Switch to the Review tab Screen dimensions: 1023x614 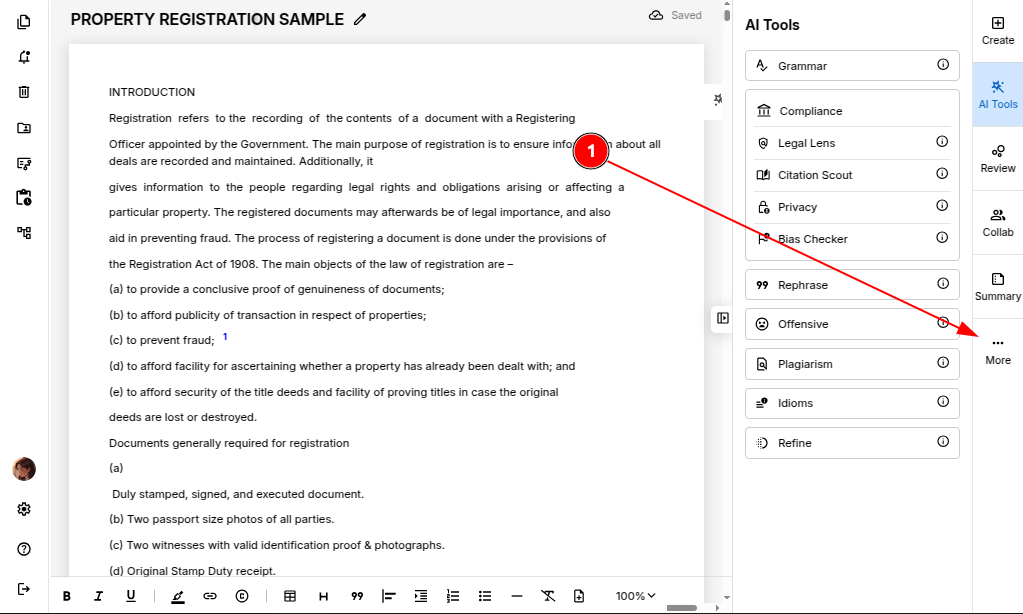pos(997,158)
